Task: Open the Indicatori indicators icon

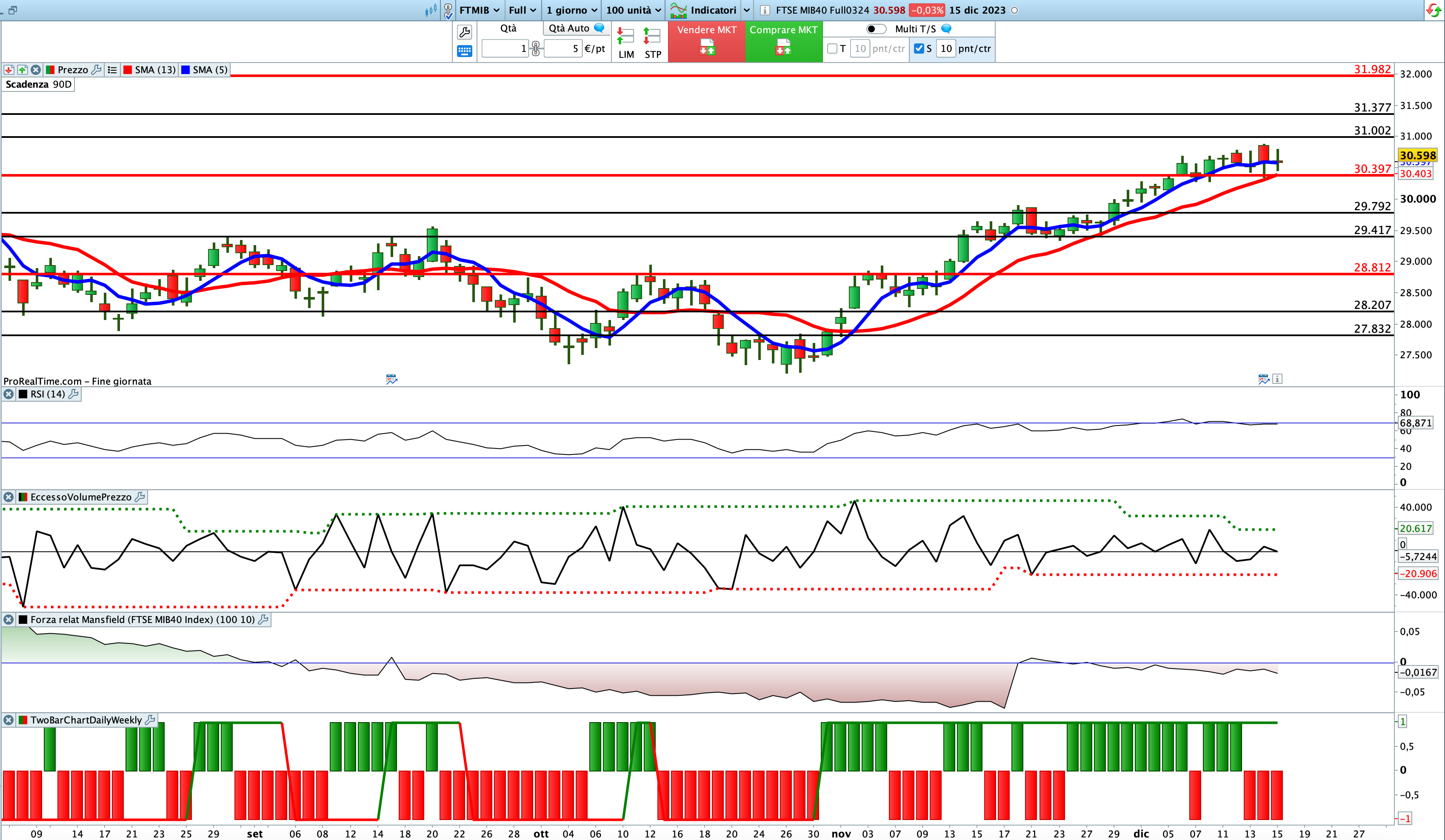Action: 678,10
